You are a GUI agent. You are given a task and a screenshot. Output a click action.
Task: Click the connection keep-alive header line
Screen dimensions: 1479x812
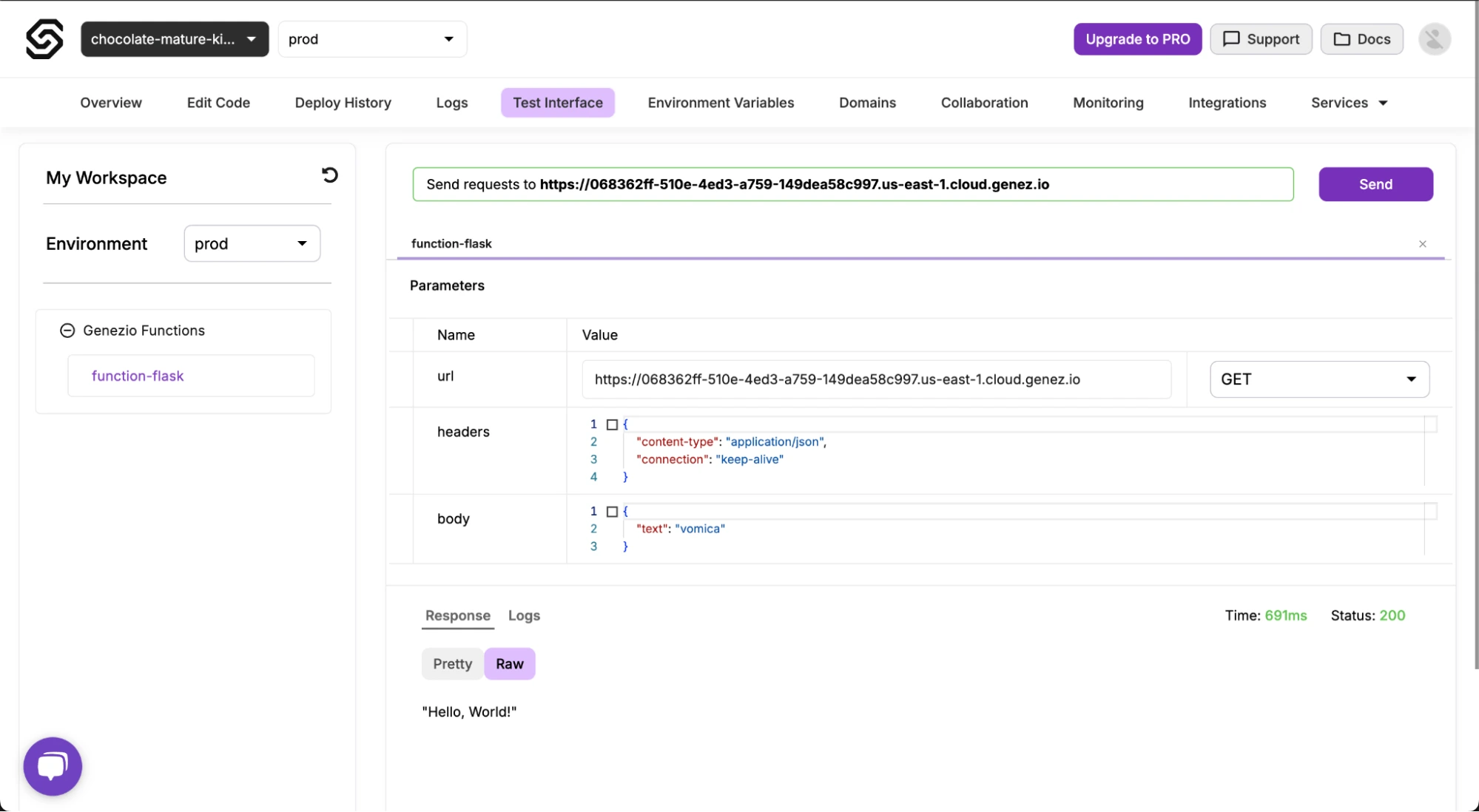click(710, 460)
